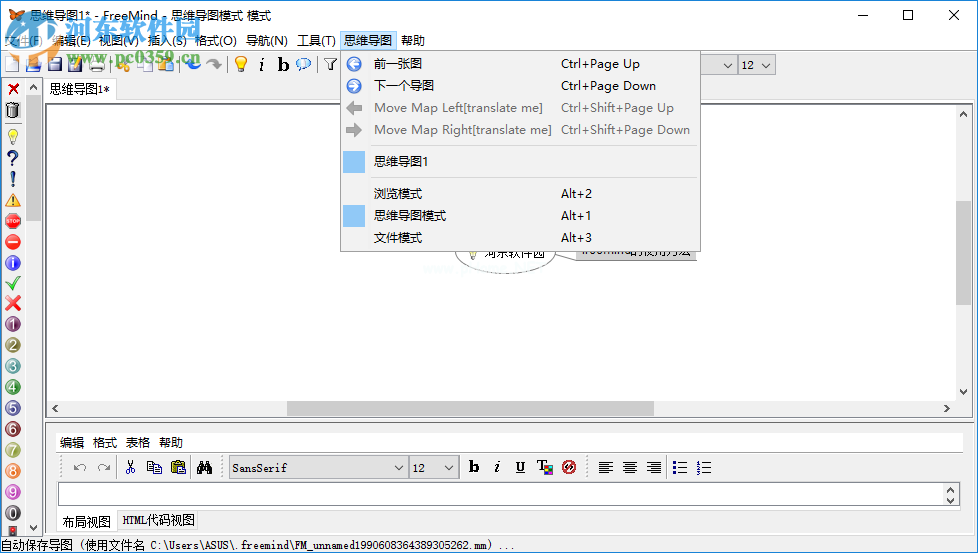Click the red X remove-icon button in sidebar

[x=13, y=89]
